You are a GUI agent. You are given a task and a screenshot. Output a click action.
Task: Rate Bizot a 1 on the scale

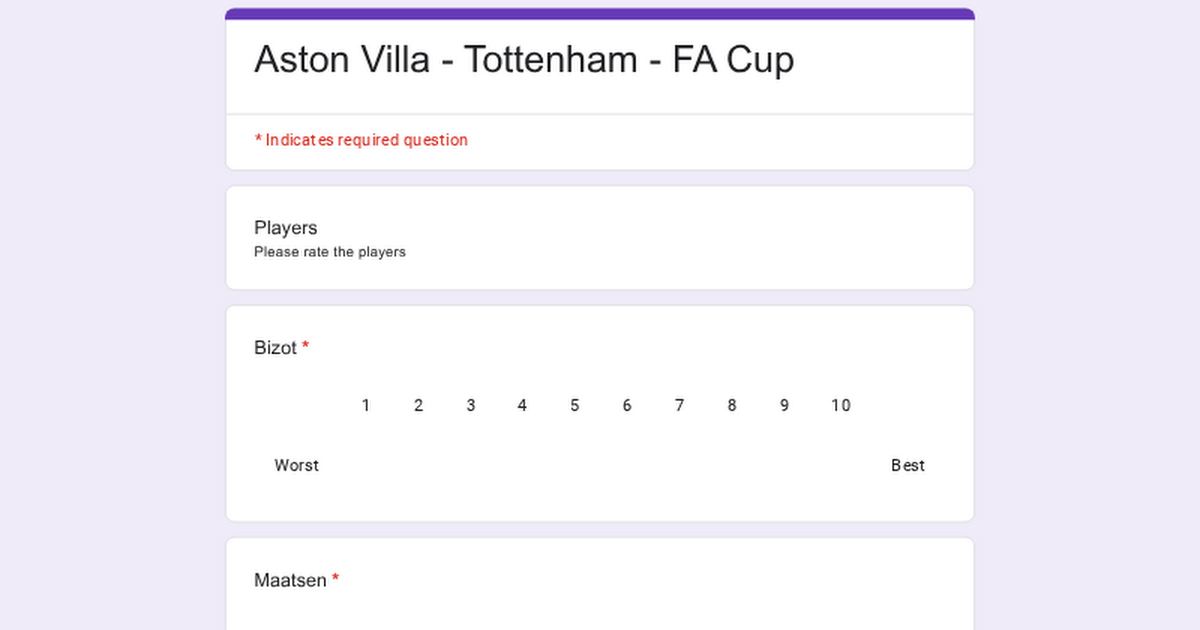366,405
